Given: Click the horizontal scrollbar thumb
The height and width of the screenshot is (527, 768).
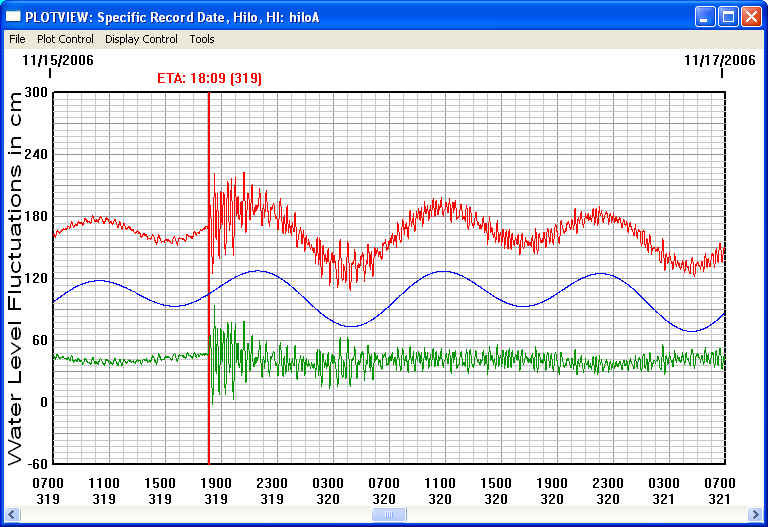Looking at the screenshot, I should tap(387, 515).
